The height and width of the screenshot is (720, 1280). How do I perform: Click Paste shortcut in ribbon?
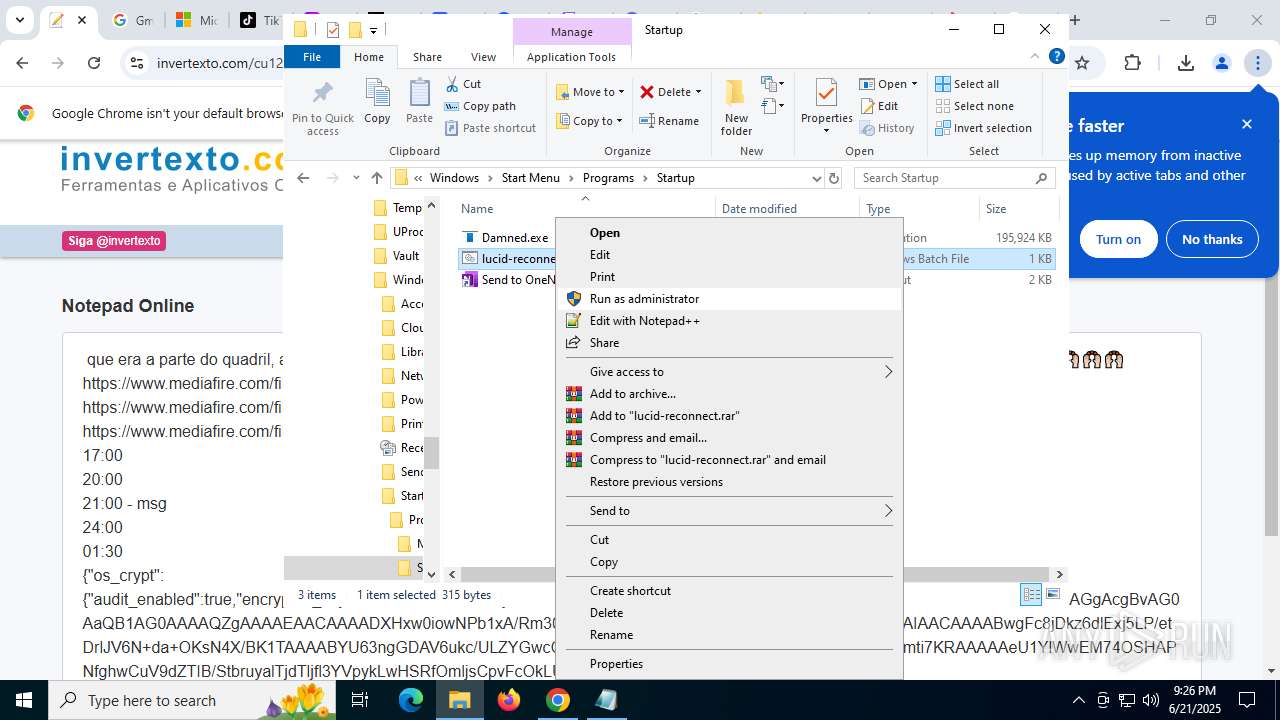490,128
